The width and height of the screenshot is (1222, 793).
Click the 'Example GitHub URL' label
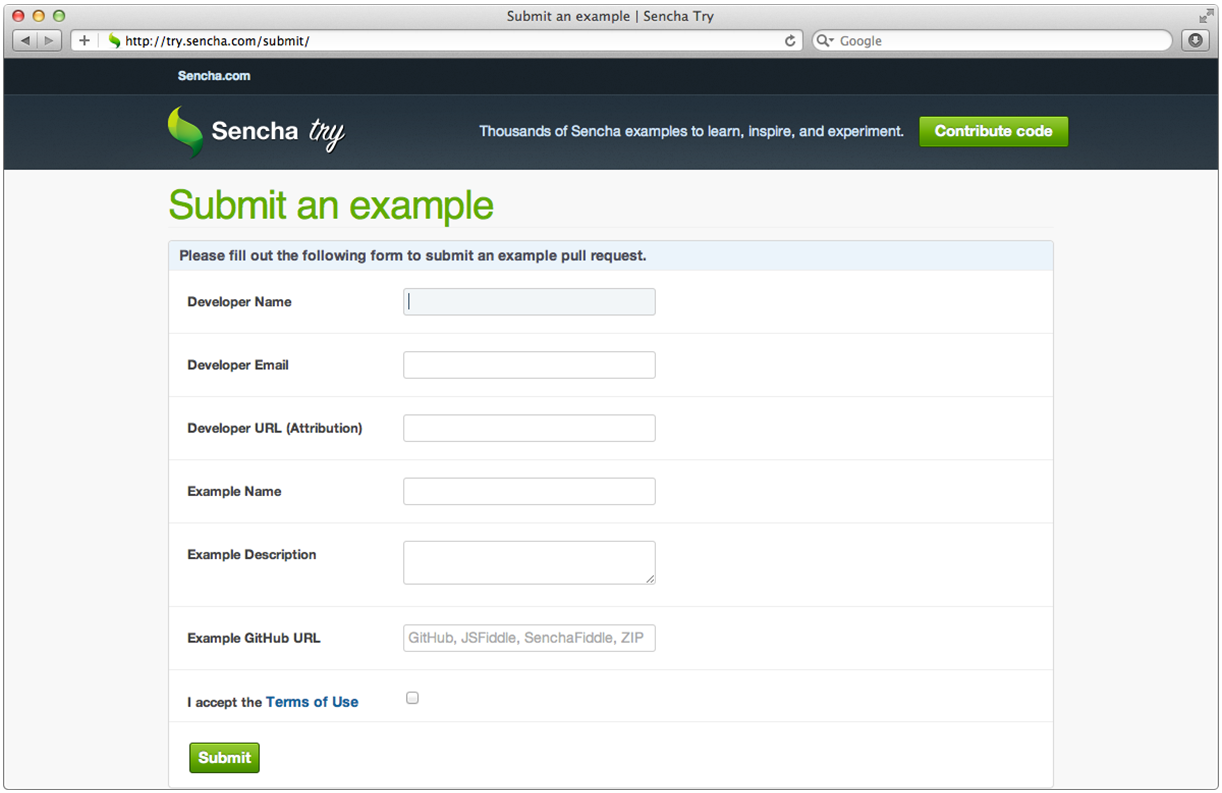tap(254, 638)
